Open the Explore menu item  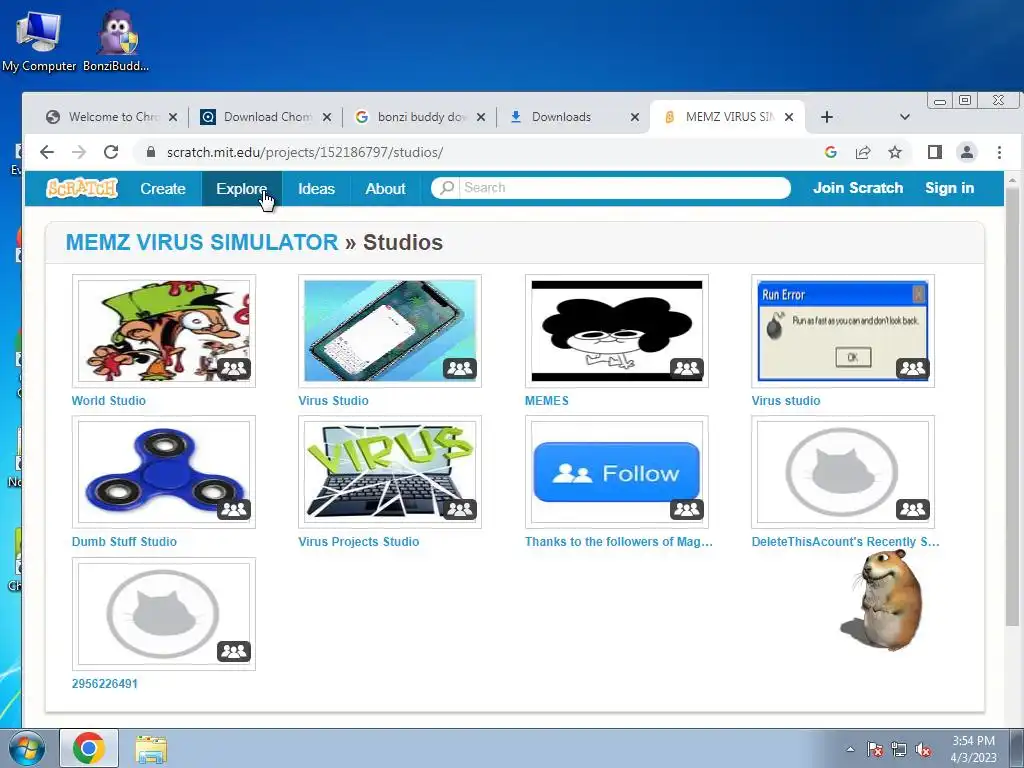(x=242, y=188)
